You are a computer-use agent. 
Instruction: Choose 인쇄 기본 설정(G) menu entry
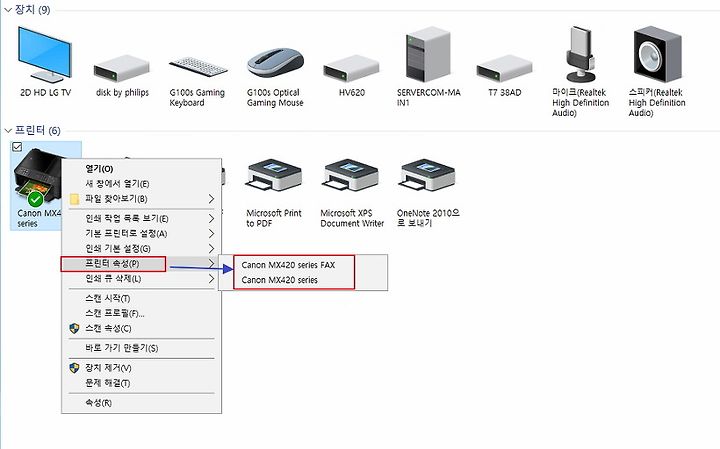coord(141,248)
